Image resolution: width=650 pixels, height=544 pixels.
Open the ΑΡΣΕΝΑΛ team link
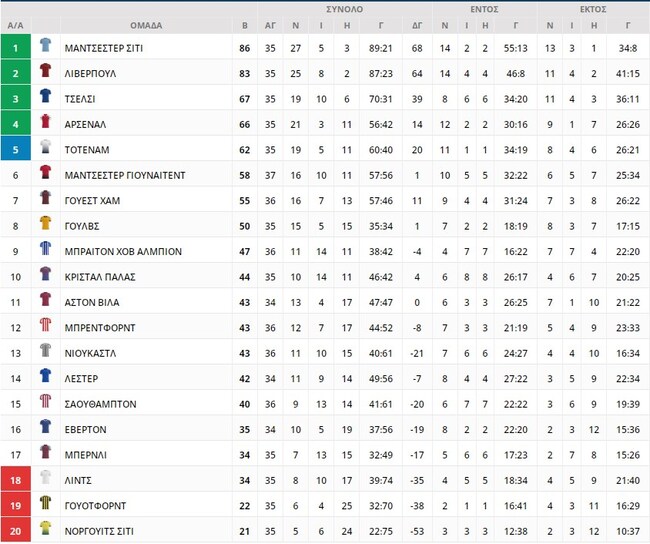pos(85,124)
